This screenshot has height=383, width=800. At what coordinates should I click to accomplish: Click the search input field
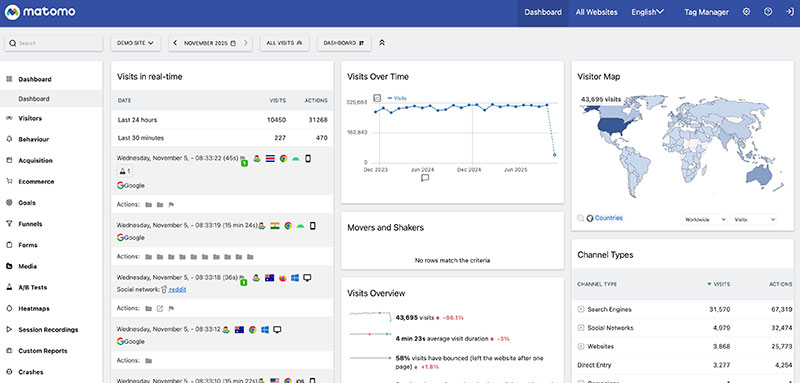click(54, 43)
